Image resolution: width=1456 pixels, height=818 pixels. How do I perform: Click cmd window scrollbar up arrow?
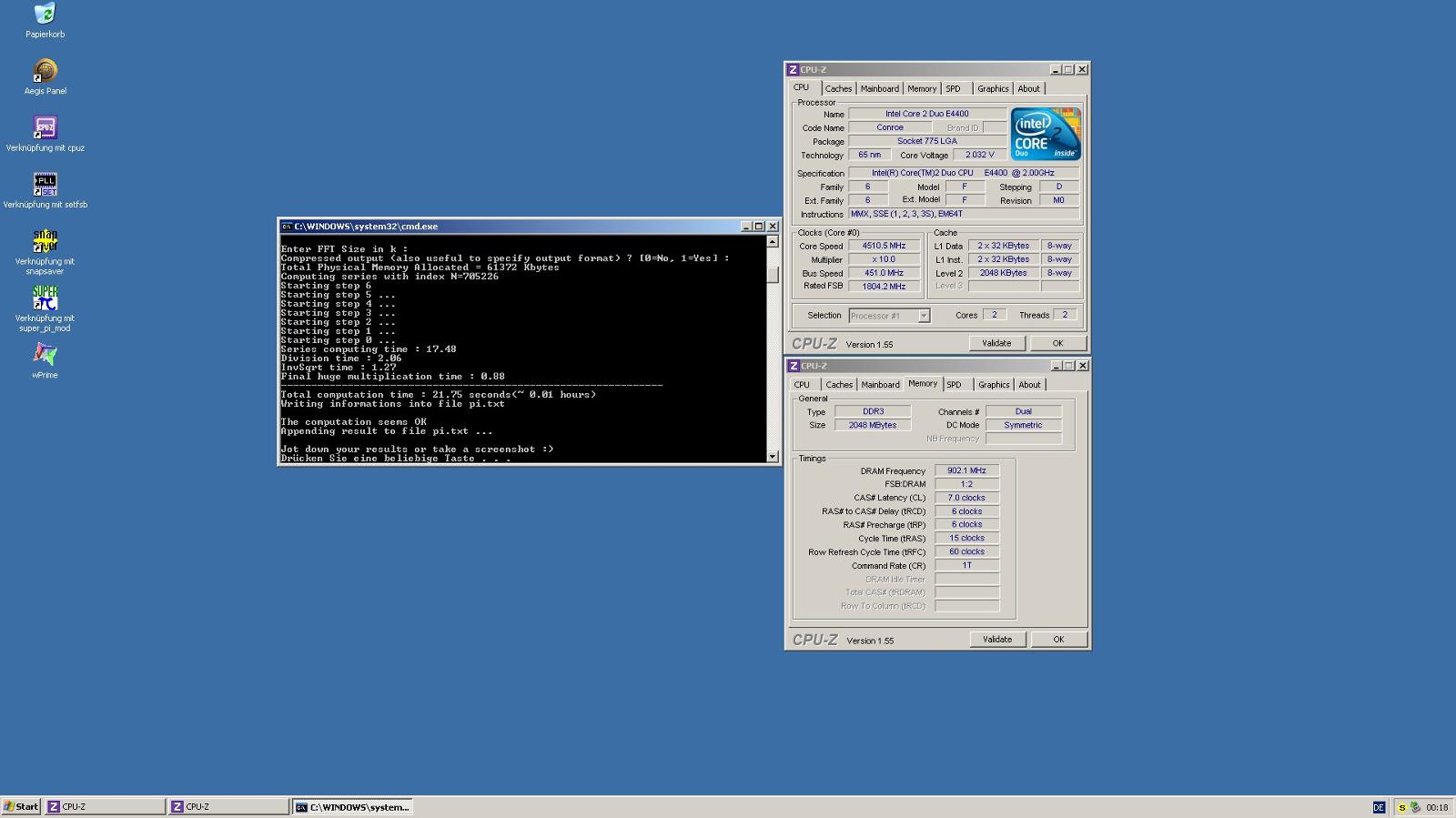(773, 242)
